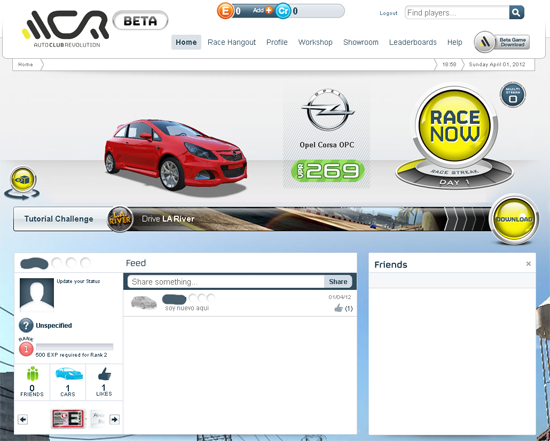
Task: Open the Help menu tab
Action: (x=455, y=42)
